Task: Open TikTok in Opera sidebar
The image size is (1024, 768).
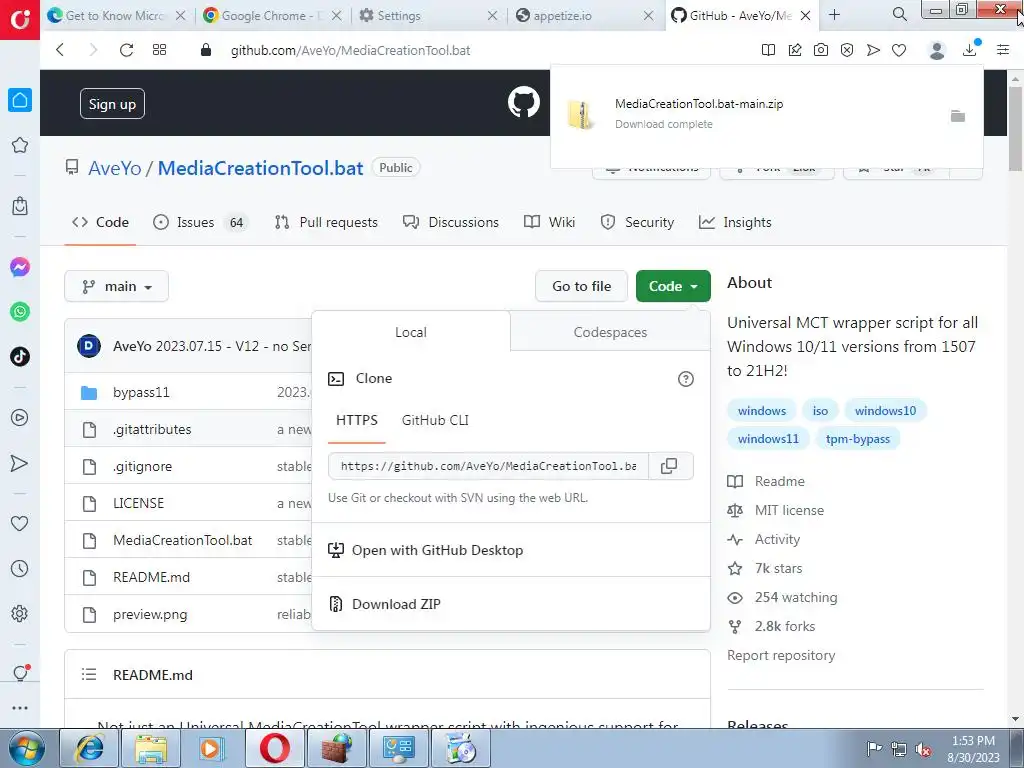Action: click(20, 357)
